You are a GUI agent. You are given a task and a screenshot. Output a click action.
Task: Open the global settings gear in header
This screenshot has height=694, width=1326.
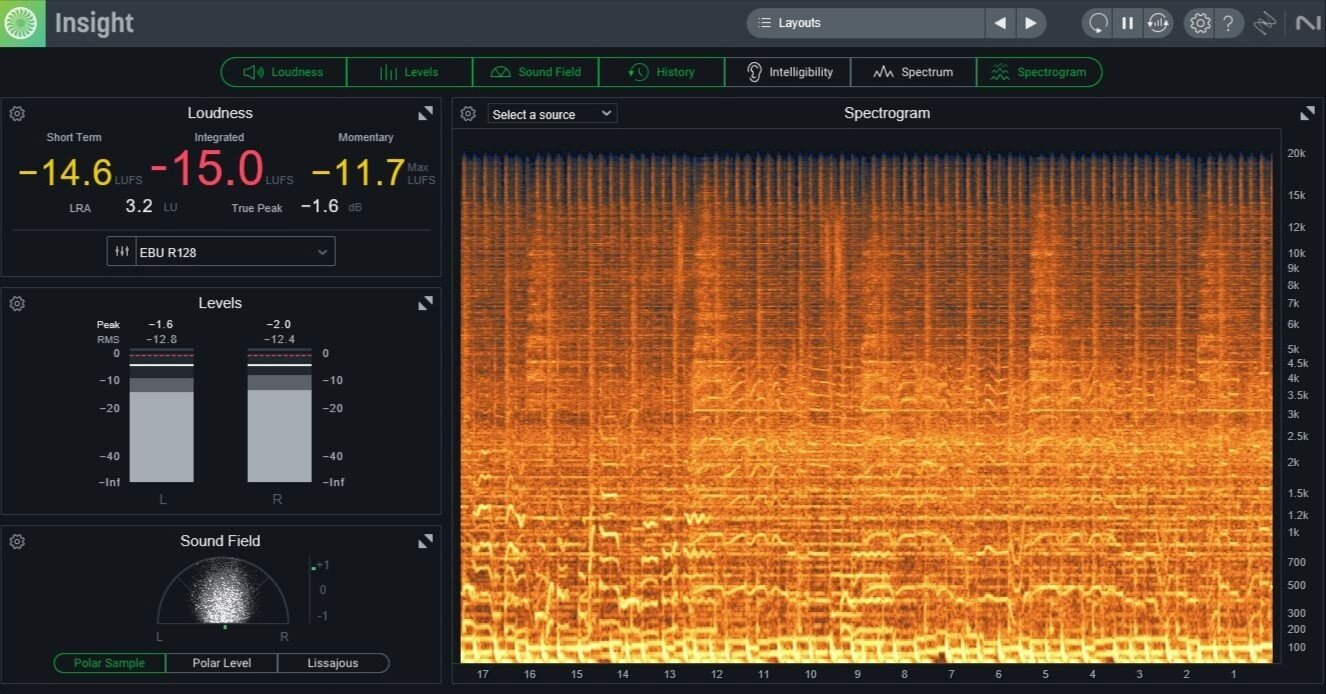[x=1200, y=23]
